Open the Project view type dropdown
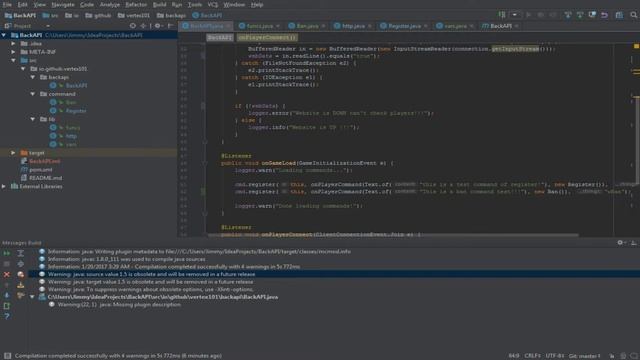 pyautogui.click(x=48, y=26)
